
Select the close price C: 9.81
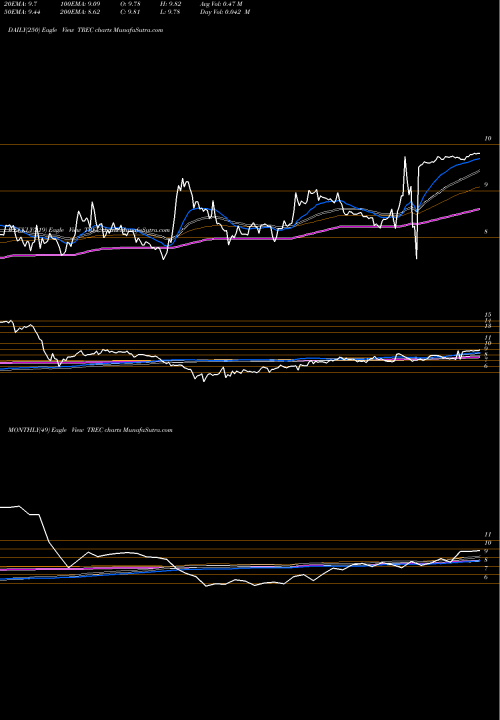click(130, 12)
